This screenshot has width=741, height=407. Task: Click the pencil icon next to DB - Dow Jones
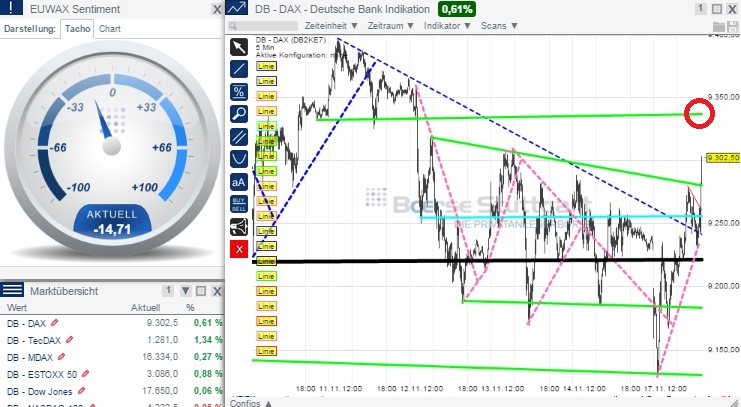click(x=81, y=390)
